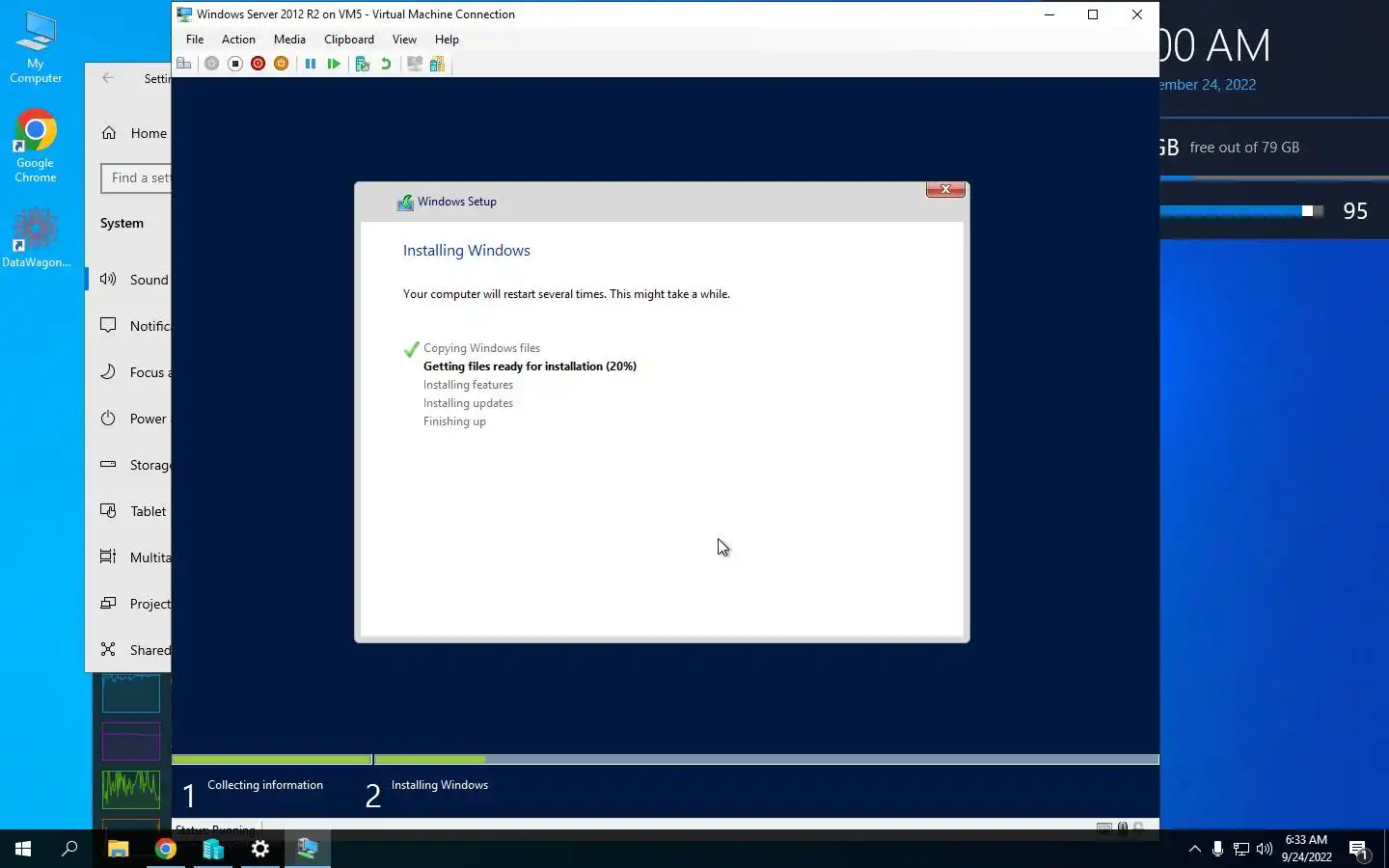
Task: Click the network tray icon
Action: [1241, 849]
